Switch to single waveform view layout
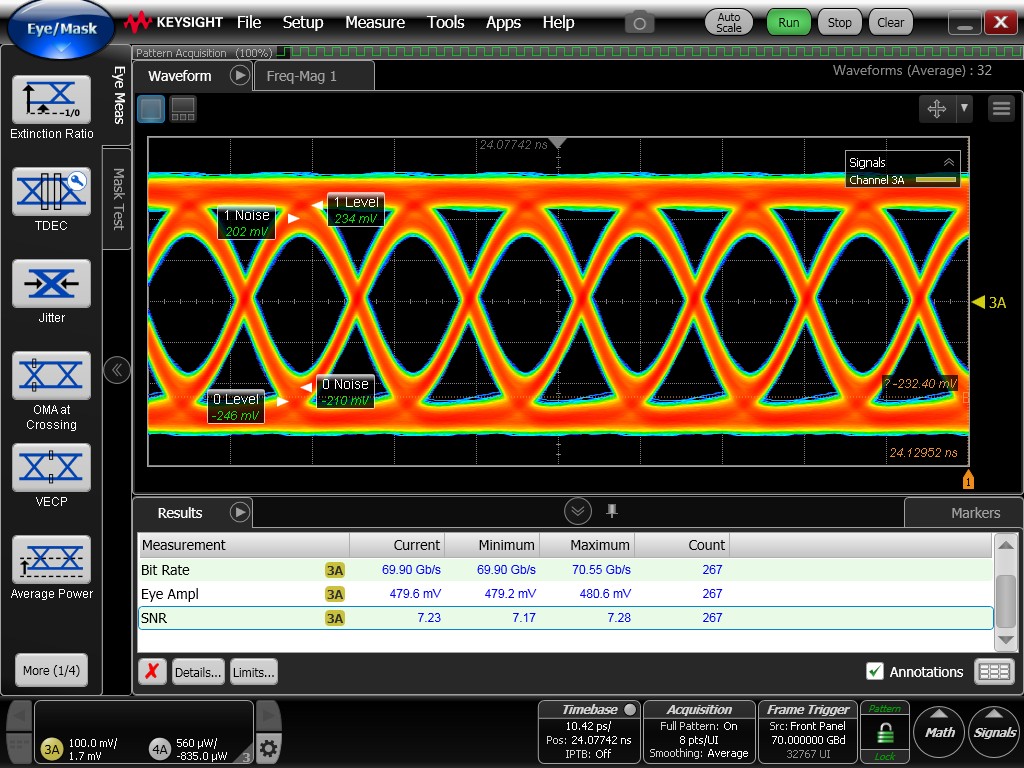Image resolution: width=1024 pixels, height=768 pixels. pyautogui.click(x=151, y=109)
